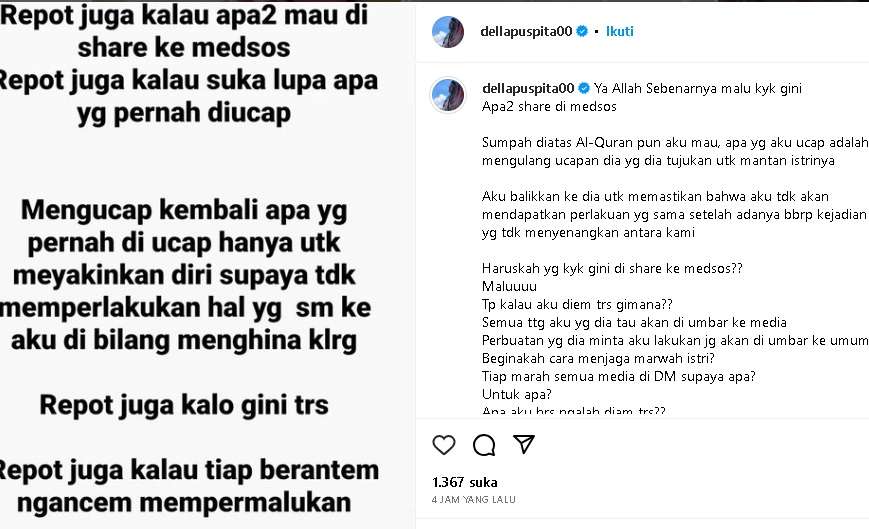Click the caption line 'Beginakah cara menjaga marwah istri?'
Viewport: 869px width, 529px height.
point(598,358)
